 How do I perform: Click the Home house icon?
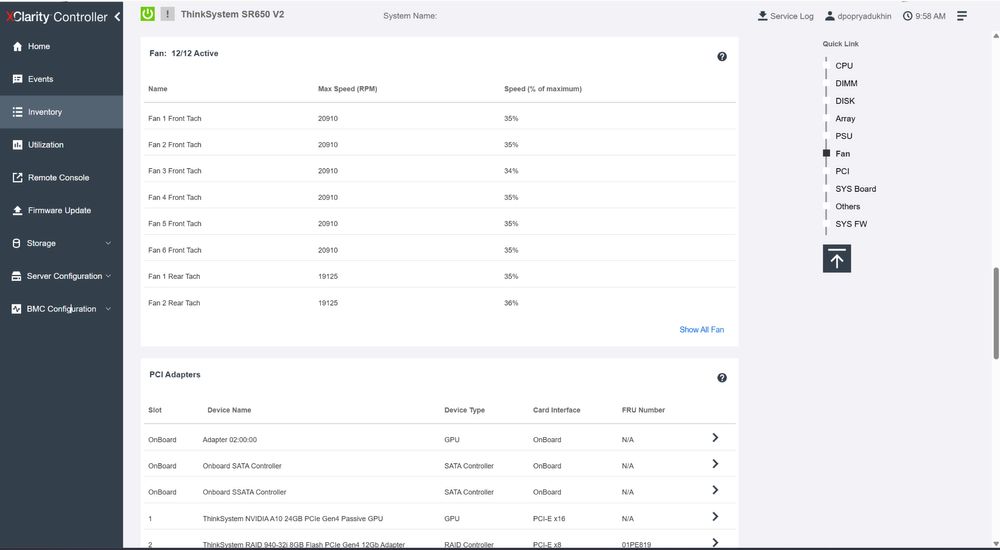[17, 47]
